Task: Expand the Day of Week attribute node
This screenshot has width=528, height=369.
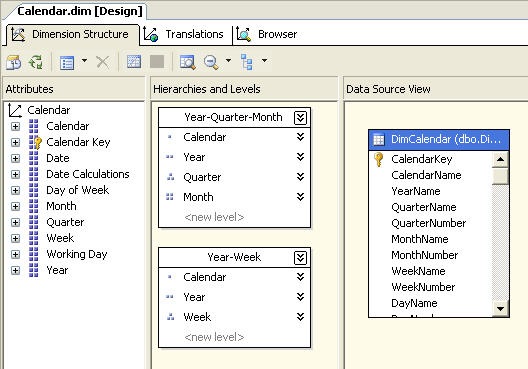Action: 15,190
